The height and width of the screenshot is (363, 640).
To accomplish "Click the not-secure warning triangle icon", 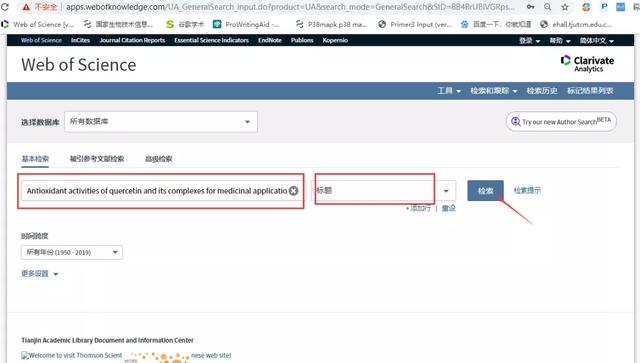I will (x=26, y=7).
